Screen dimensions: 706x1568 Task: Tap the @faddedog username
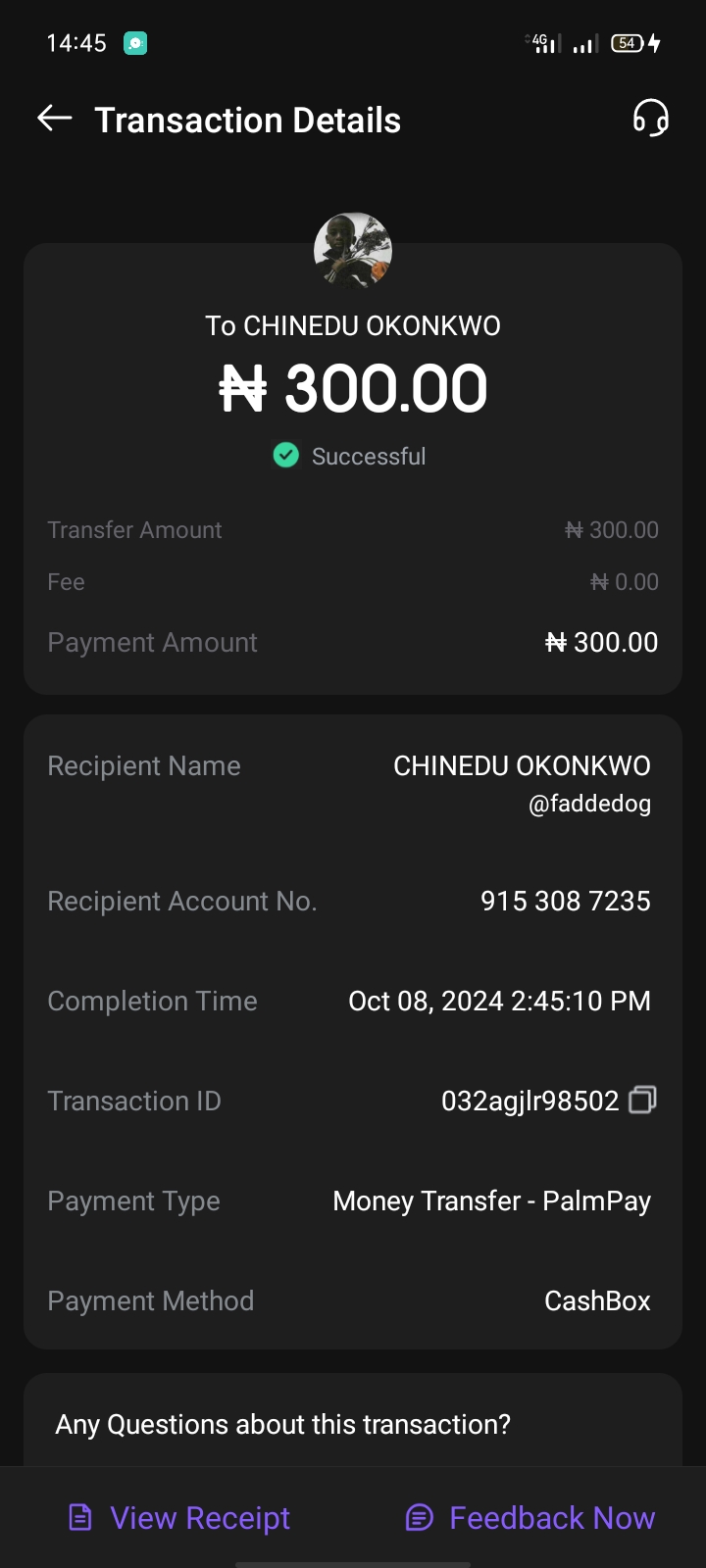[589, 804]
